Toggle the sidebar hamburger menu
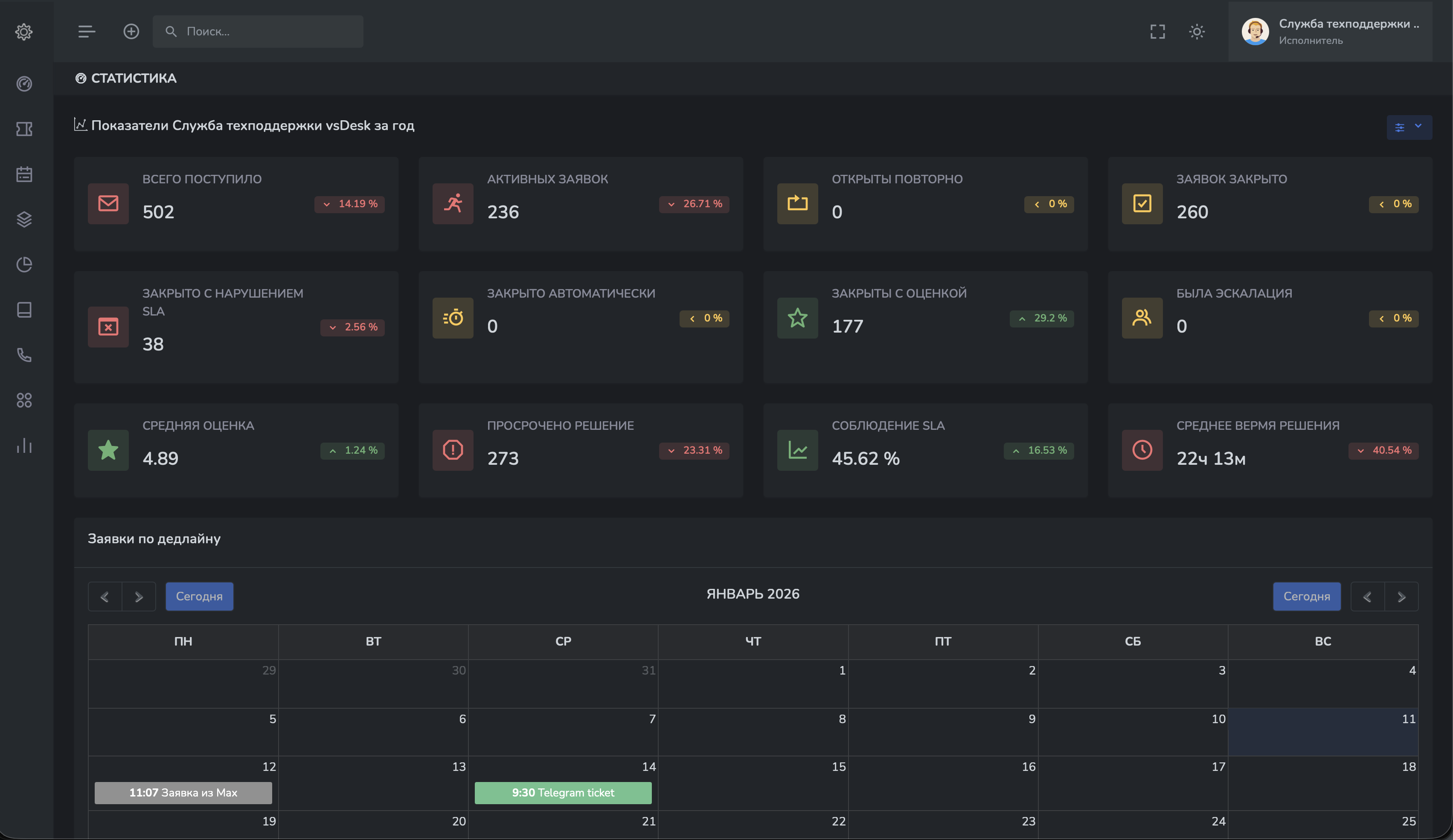This screenshot has height=840, width=1453. click(87, 32)
